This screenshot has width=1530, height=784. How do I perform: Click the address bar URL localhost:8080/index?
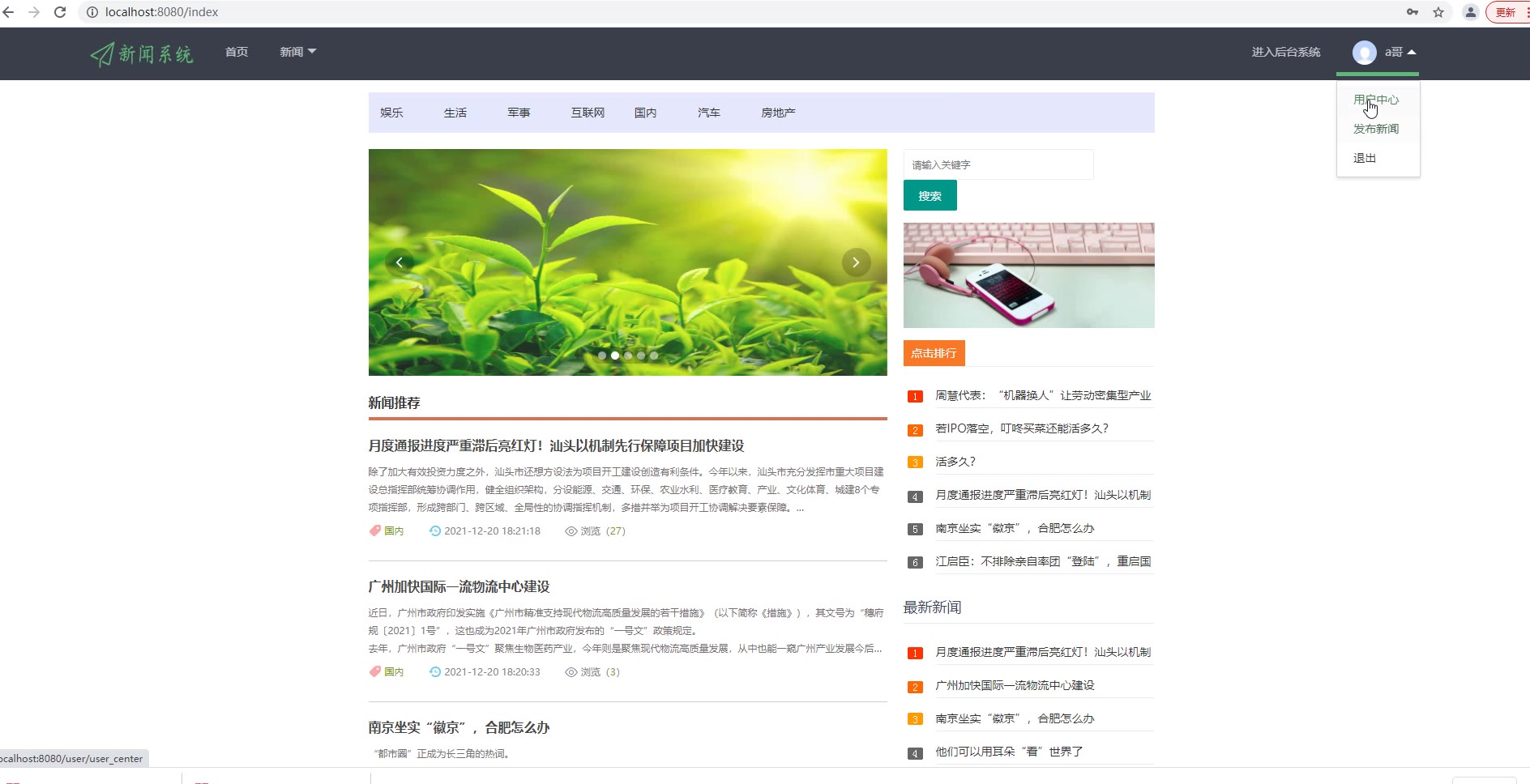pyautogui.click(x=161, y=12)
